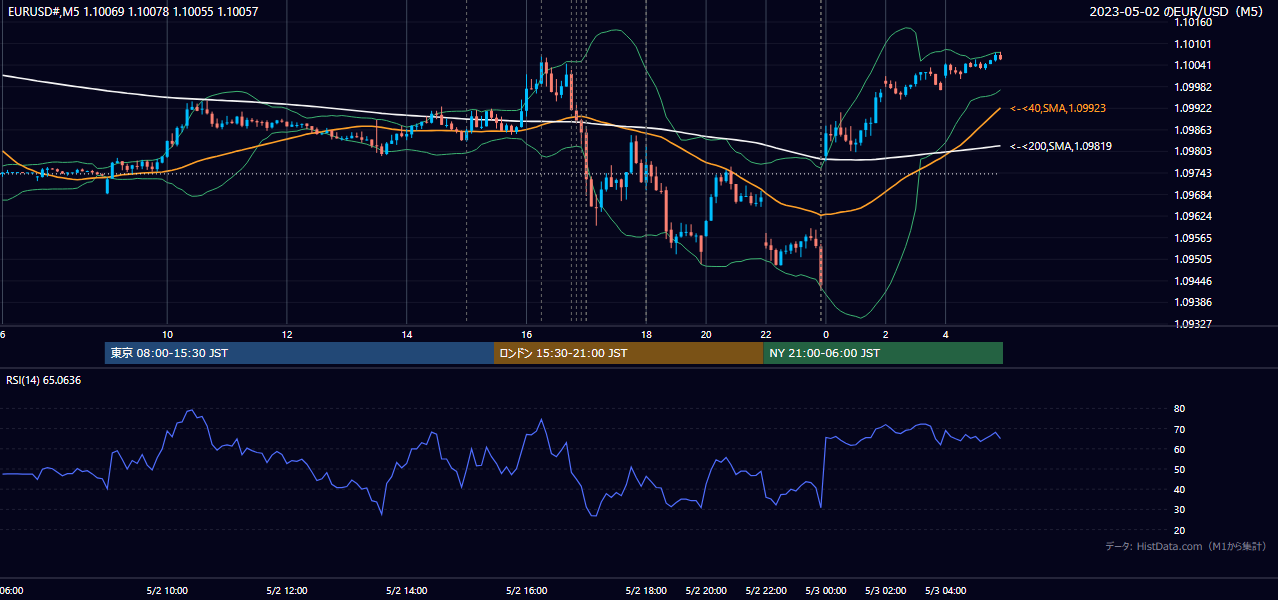
Task: Click price axis value 1.09565
Action: point(1193,238)
